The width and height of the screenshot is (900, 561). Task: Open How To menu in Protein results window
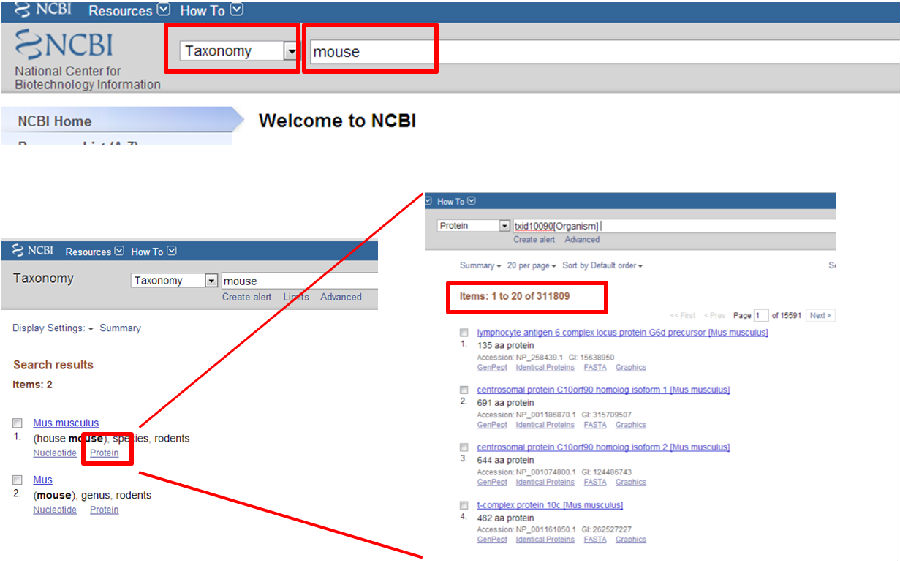tap(456, 202)
